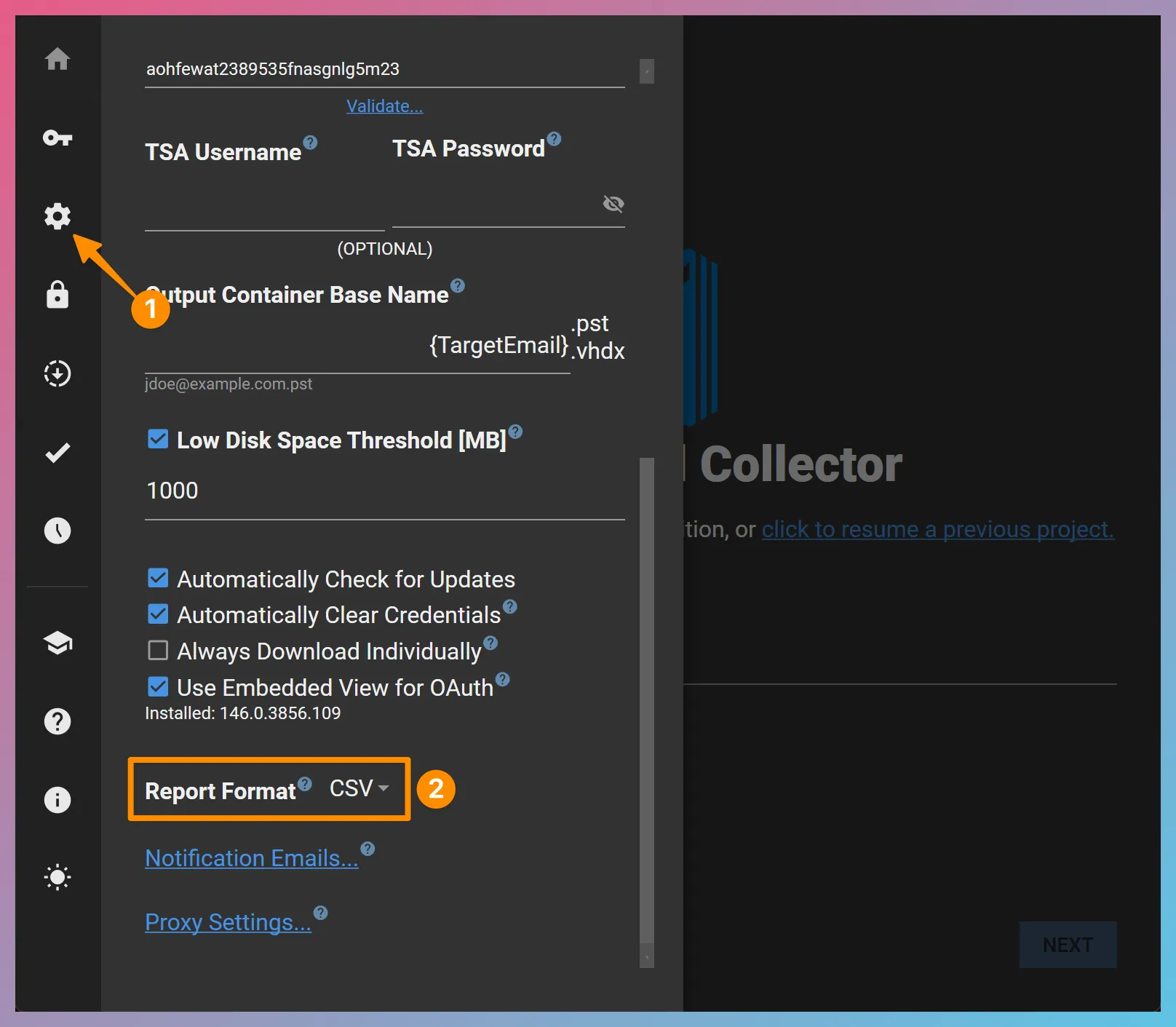Viewport: 1176px width, 1027px height.
Task: Open the graduation cap tutorial icon
Action: [57, 643]
